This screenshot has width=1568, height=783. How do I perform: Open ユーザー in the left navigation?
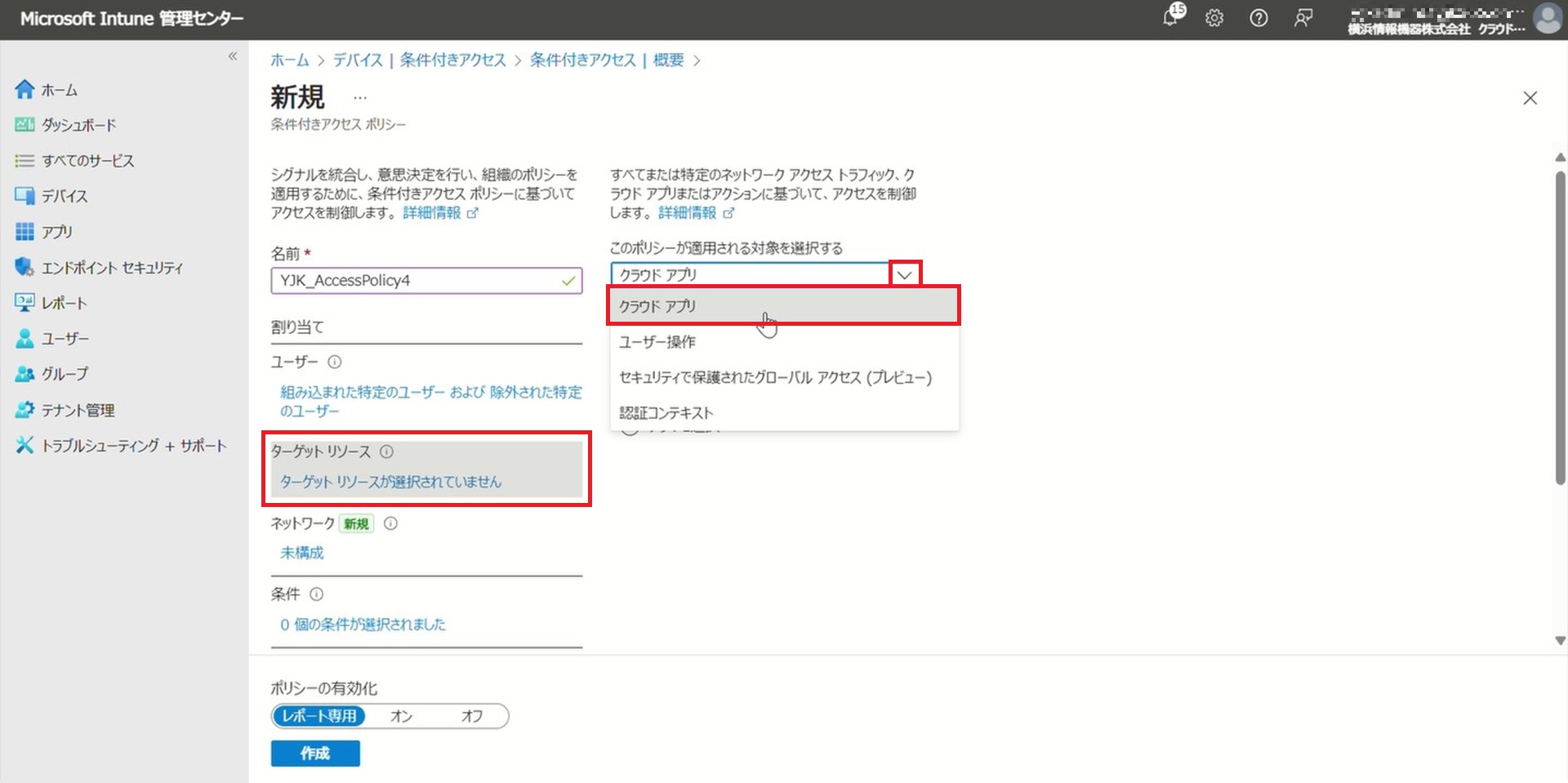coord(65,338)
